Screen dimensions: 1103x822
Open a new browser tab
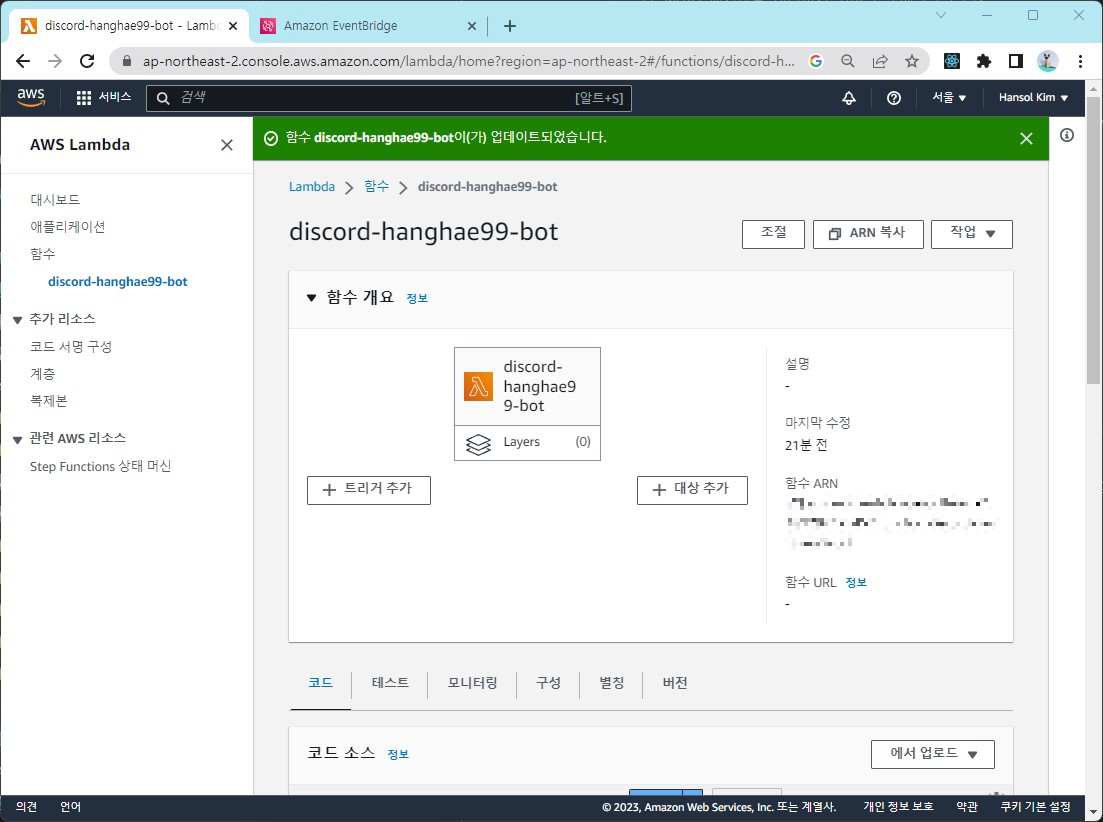(x=510, y=26)
